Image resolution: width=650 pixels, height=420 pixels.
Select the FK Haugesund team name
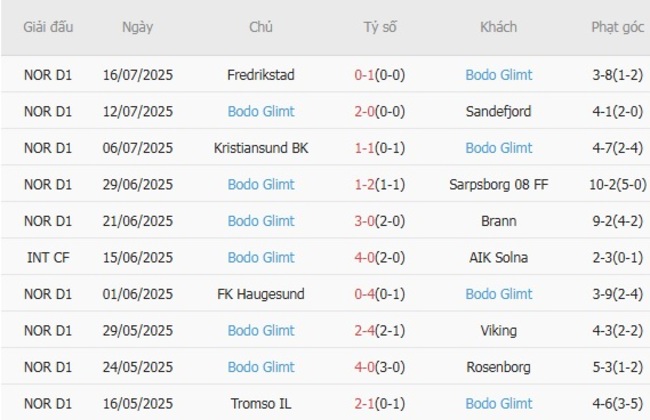pos(261,294)
